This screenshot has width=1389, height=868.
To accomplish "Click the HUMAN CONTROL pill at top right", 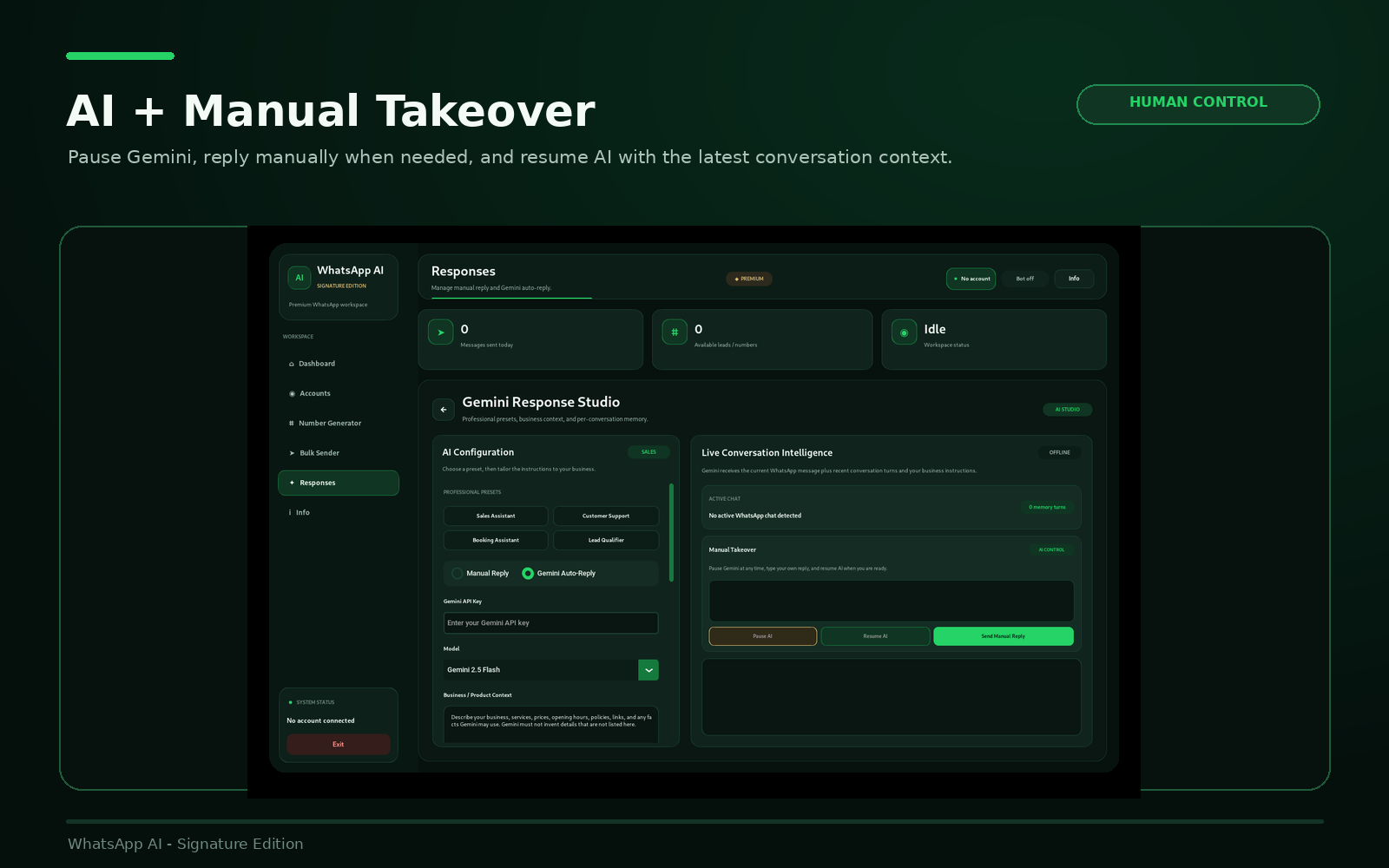I will point(1198,104).
